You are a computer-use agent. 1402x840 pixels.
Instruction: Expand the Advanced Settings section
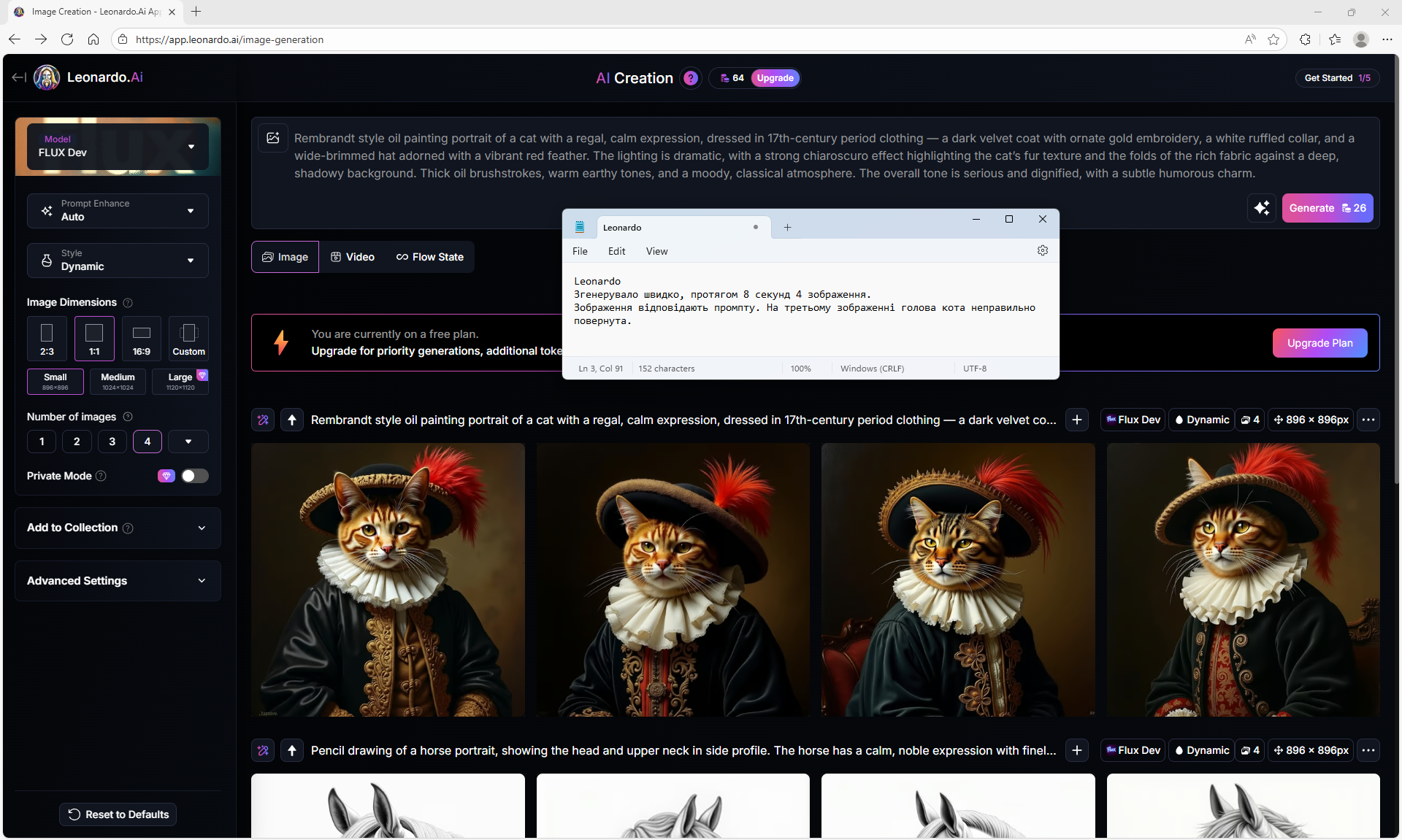click(118, 581)
